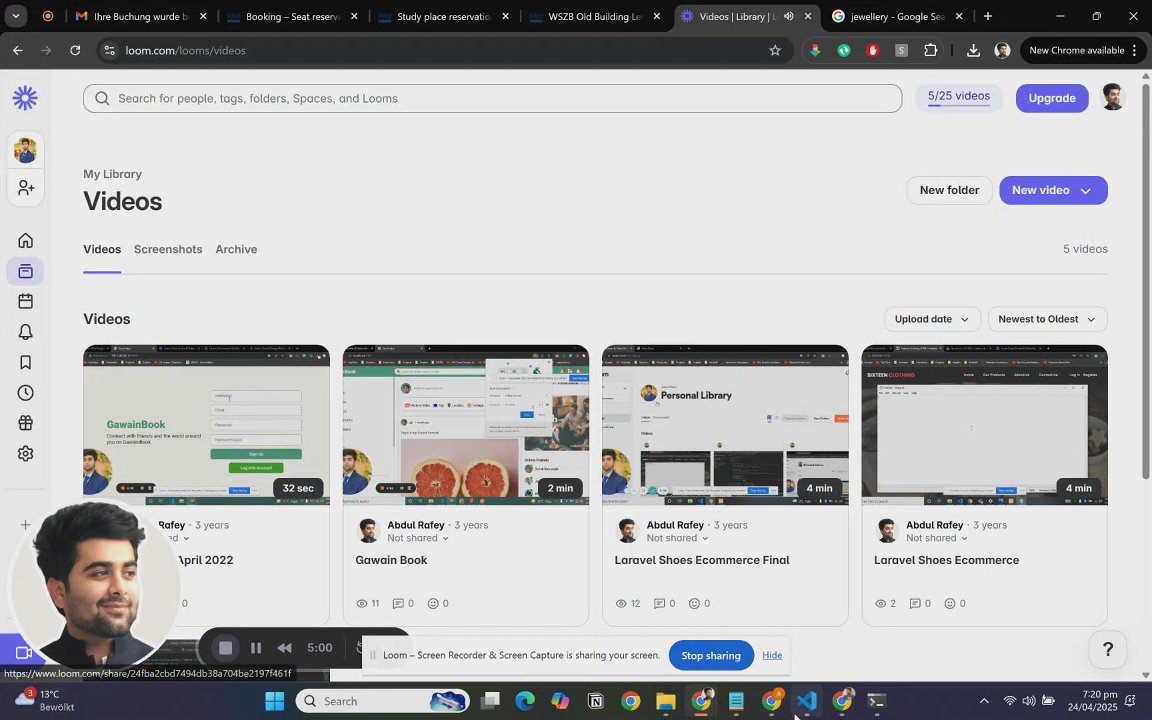Click the record camera icon at the bottom left
The image size is (1152, 720).
[22, 652]
